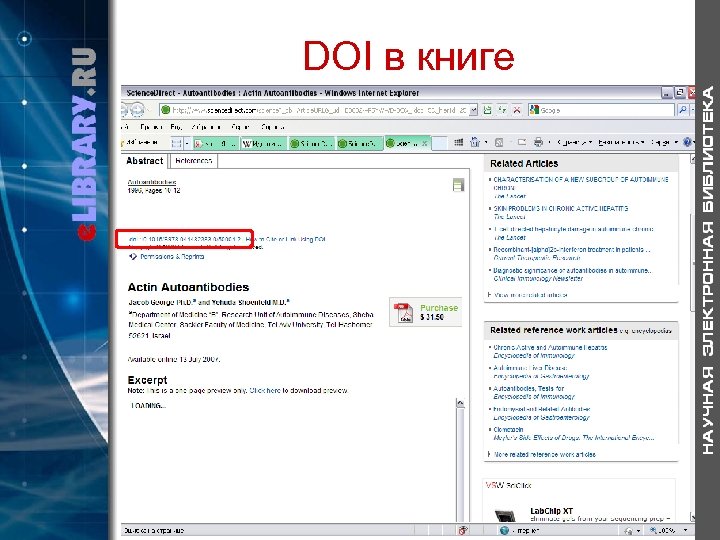
Task: Click the LabChip XT product image in the advertisement
Action: click(507, 516)
